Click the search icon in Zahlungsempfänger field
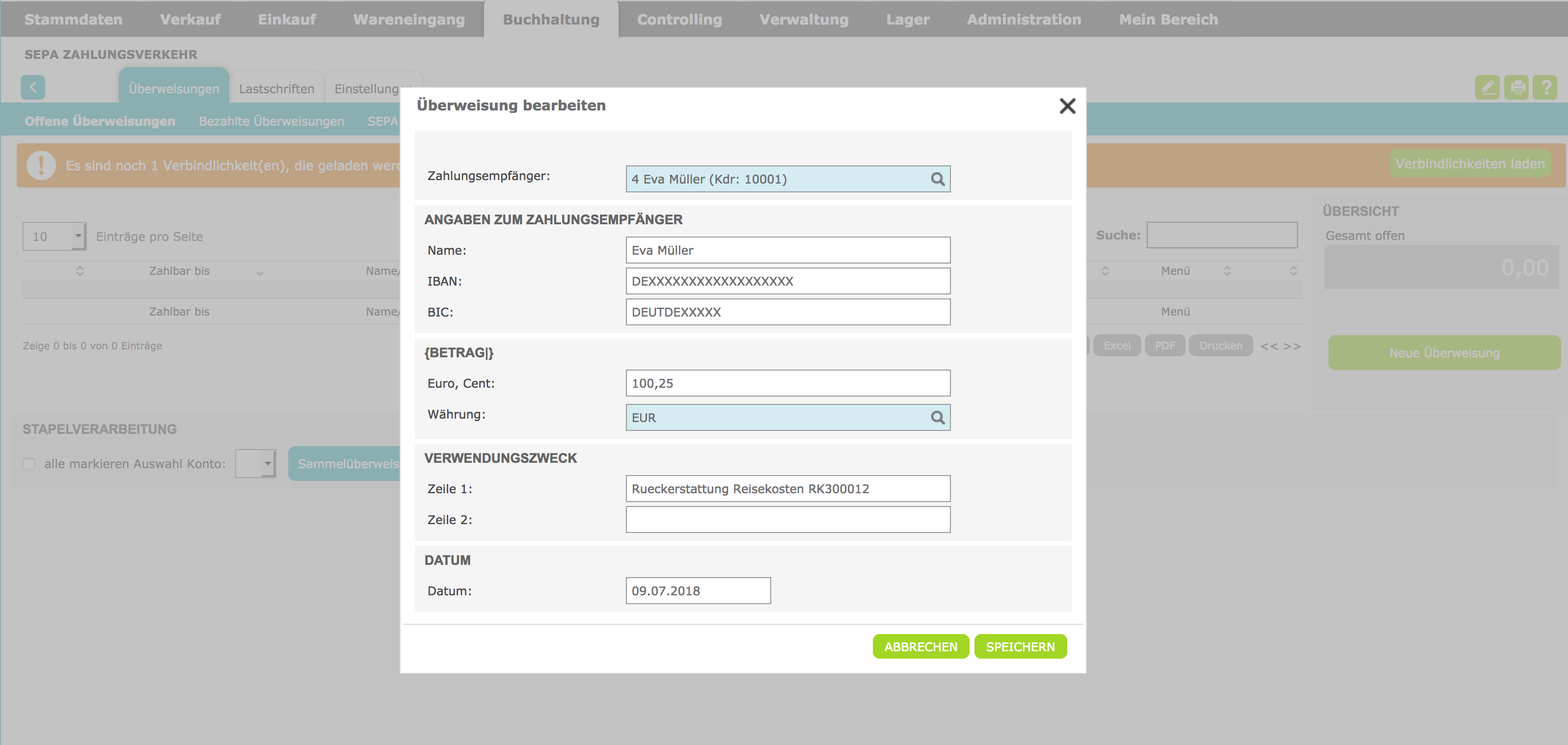Screen dimensions: 1568x745 (x=937, y=179)
